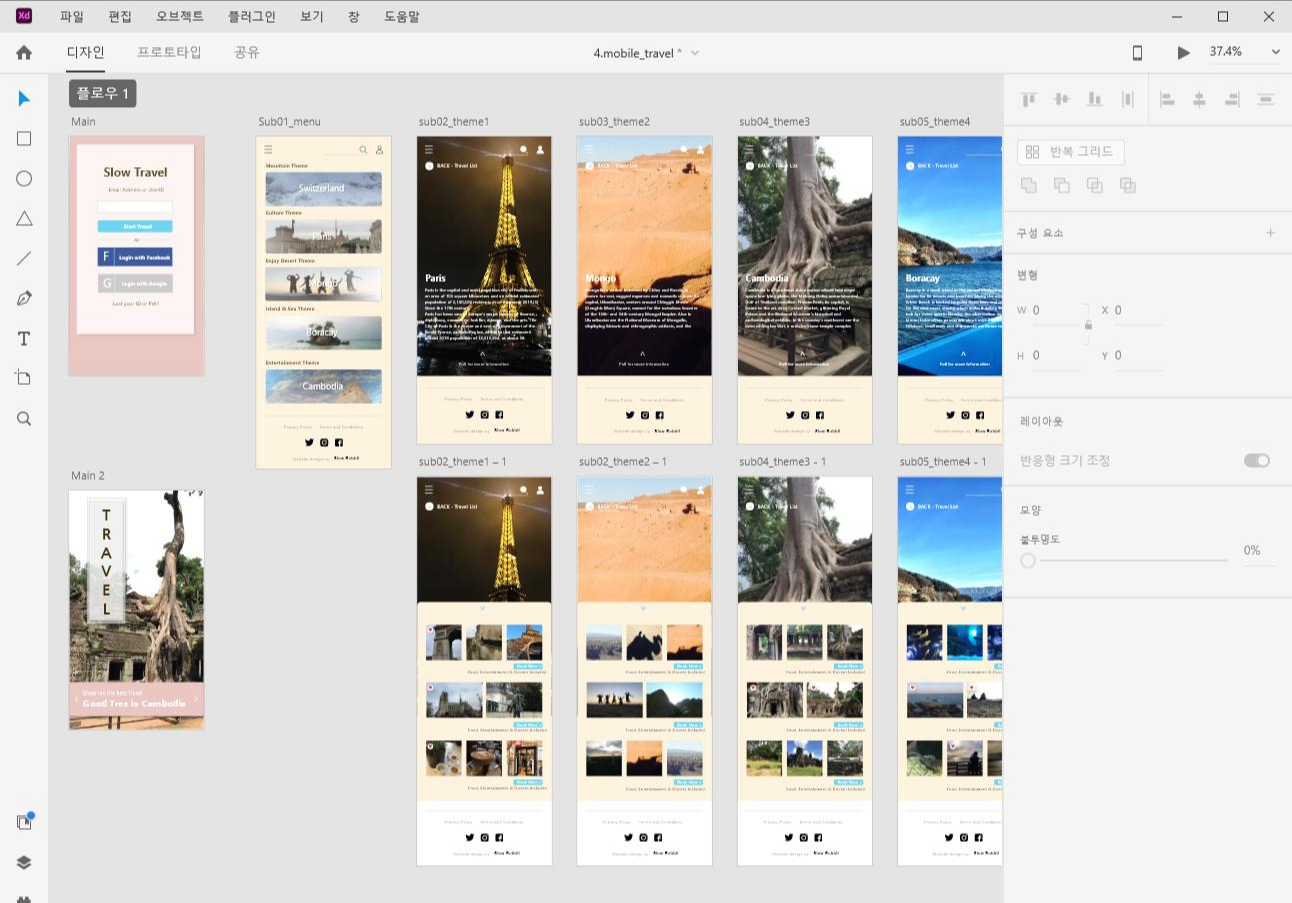Click the Boracay thumbnail in Sub01_menu
The image size is (1292, 903).
323,333
